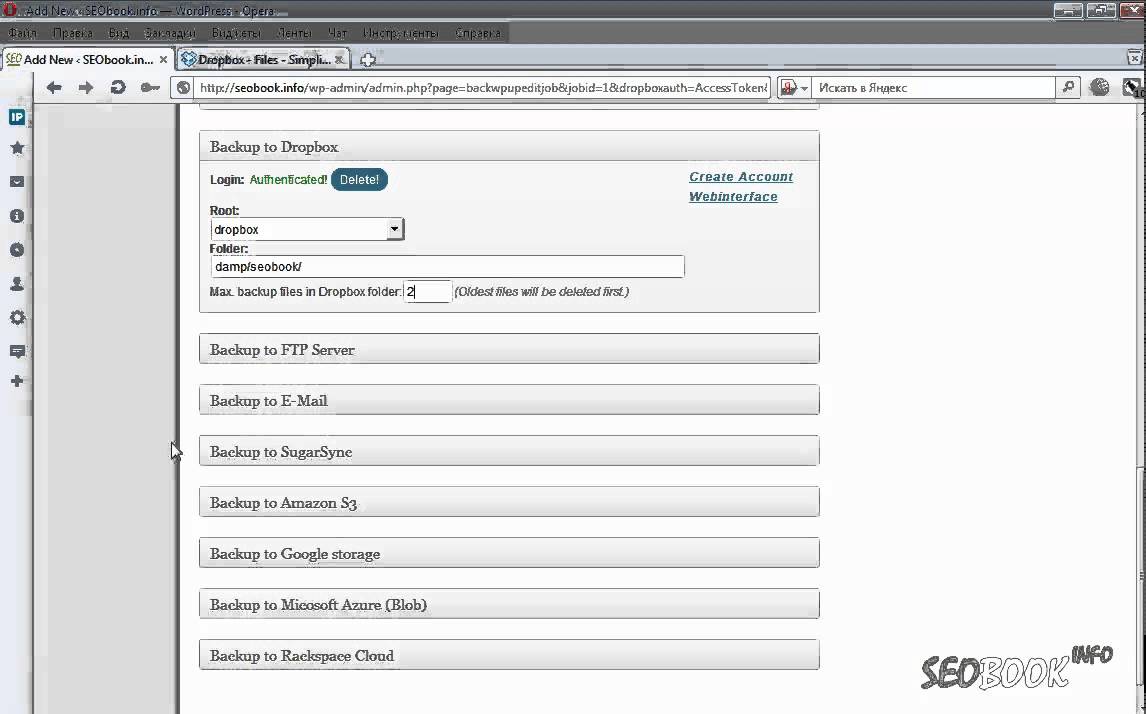The height and width of the screenshot is (714, 1146).
Task: Open the Вид menu
Action: pos(118,34)
